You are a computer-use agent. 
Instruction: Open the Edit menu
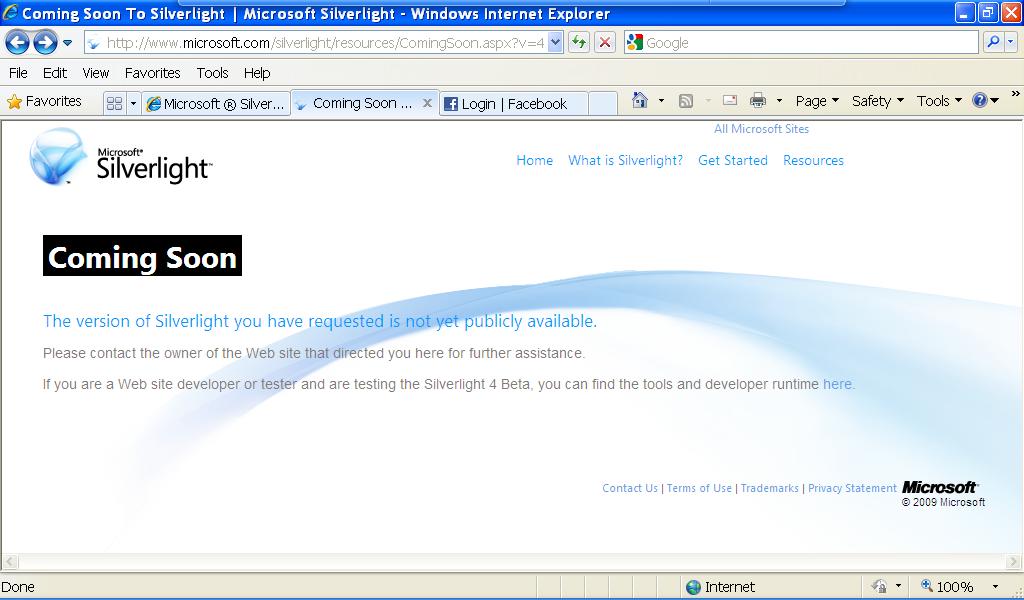tap(55, 73)
